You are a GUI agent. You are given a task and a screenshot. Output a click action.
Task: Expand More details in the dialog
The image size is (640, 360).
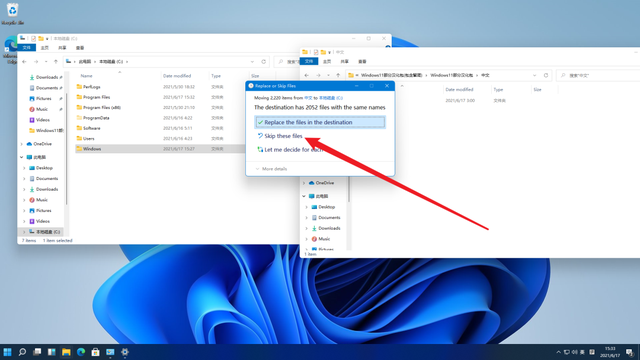tap(271, 169)
